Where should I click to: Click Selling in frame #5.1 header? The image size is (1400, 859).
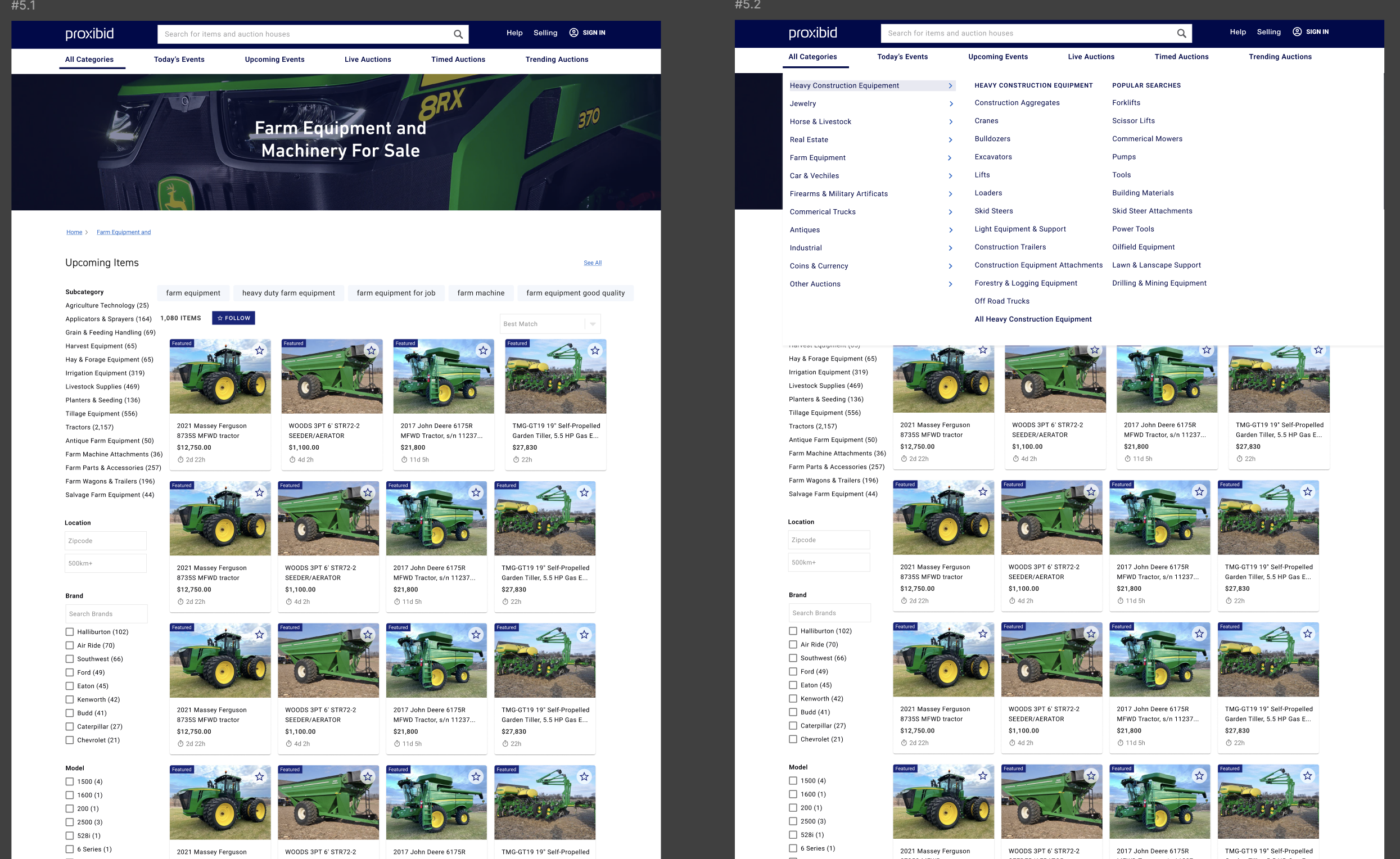pyautogui.click(x=545, y=33)
